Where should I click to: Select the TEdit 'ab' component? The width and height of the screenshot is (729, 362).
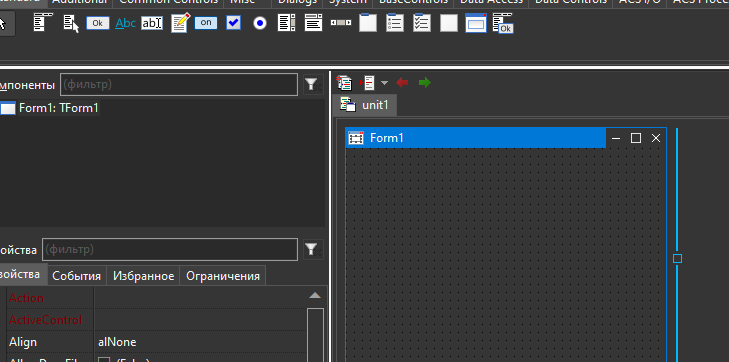pos(152,23)
